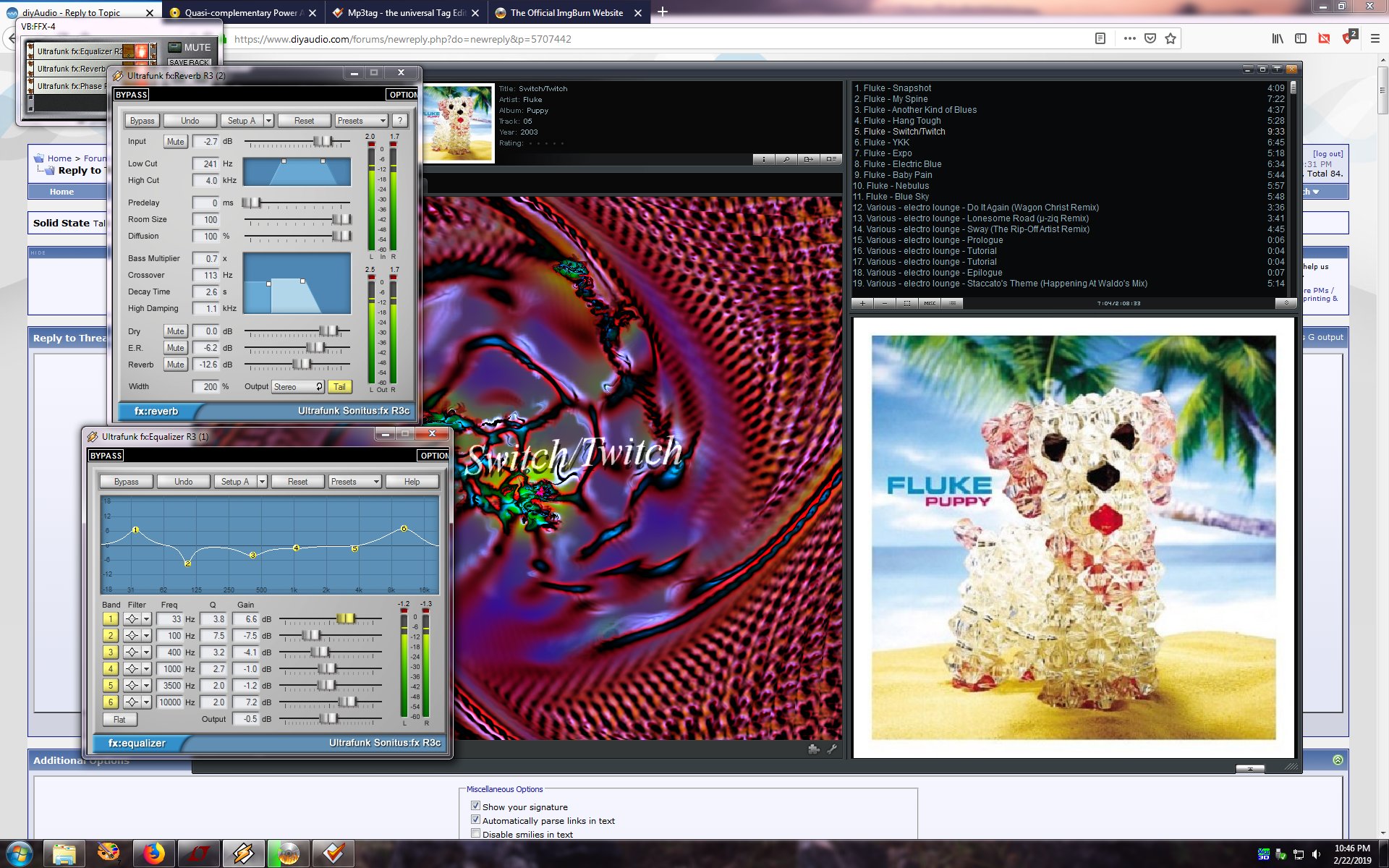Screen dimensions: 1389x868
Task: Switch to The Official ImgBurn Website tab
Action: click(x=569, y=13)
